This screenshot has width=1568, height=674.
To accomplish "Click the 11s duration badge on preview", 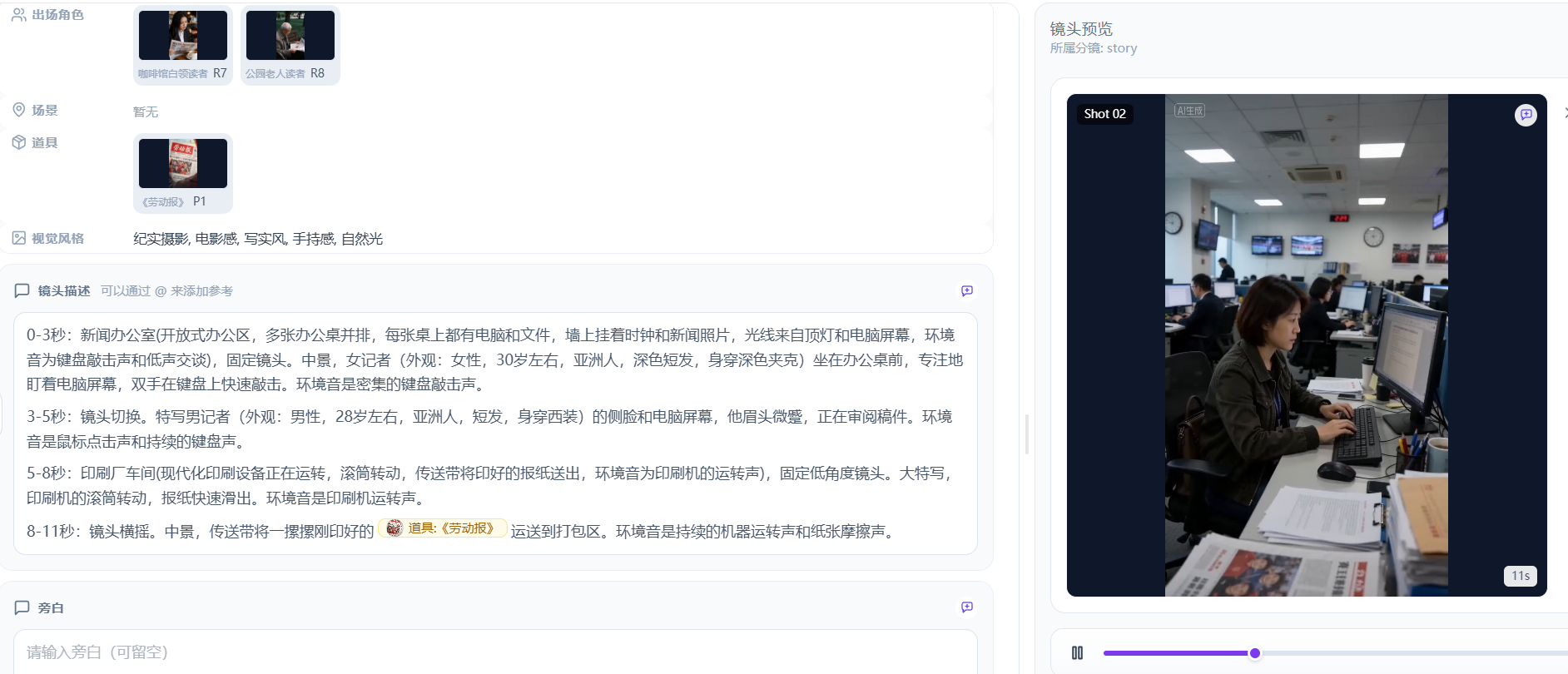I will pos(1520,576).
